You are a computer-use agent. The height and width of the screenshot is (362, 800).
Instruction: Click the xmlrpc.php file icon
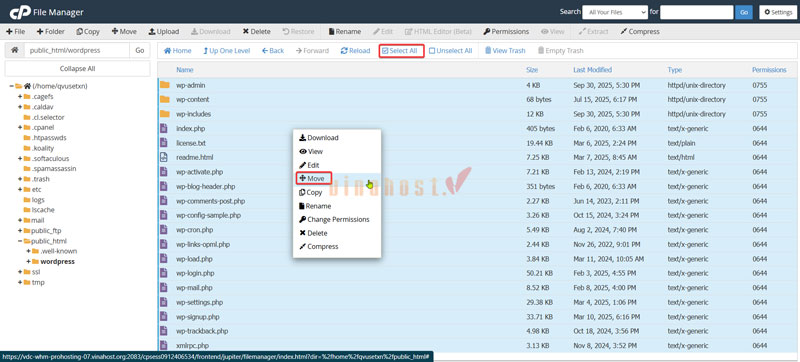[x=164, y=345]
